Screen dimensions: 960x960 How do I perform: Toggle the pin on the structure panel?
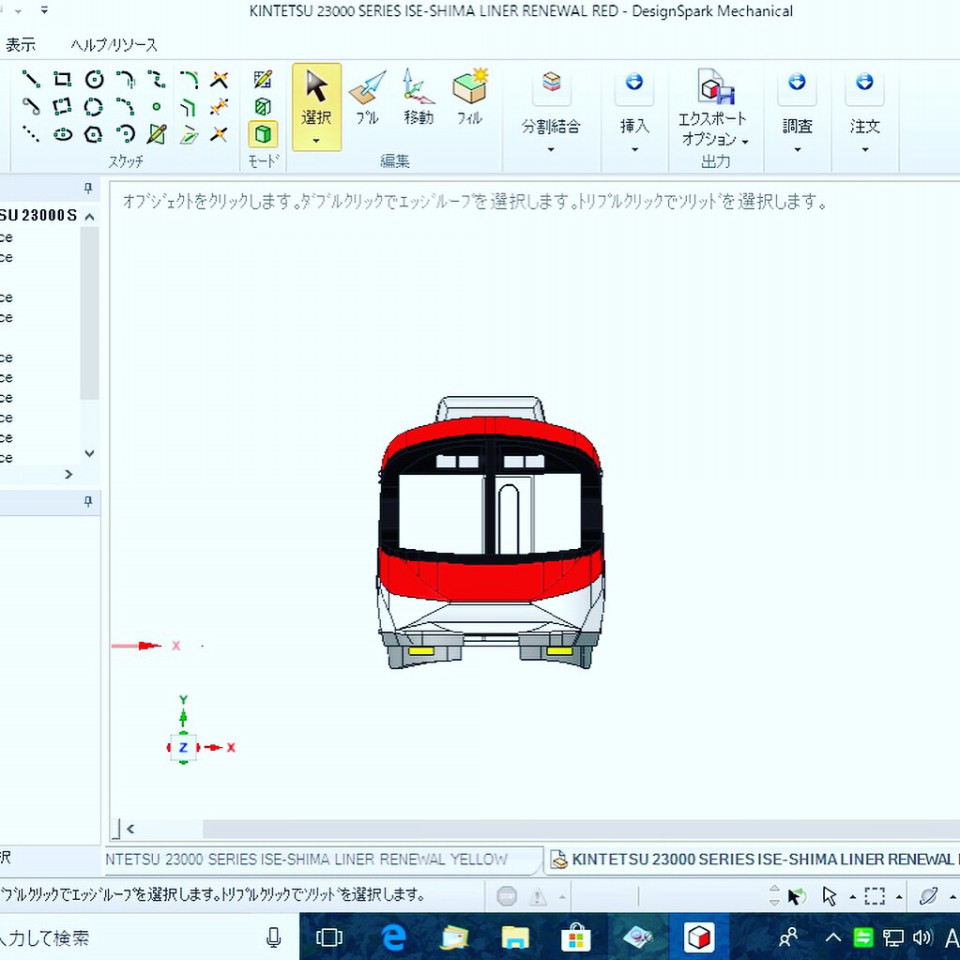tap(88, 188)
